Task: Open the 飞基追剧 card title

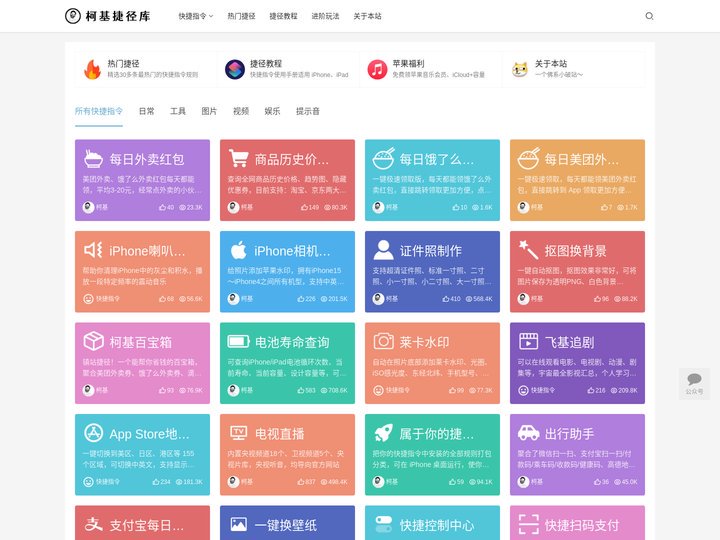Action: (x=569, y=342)
